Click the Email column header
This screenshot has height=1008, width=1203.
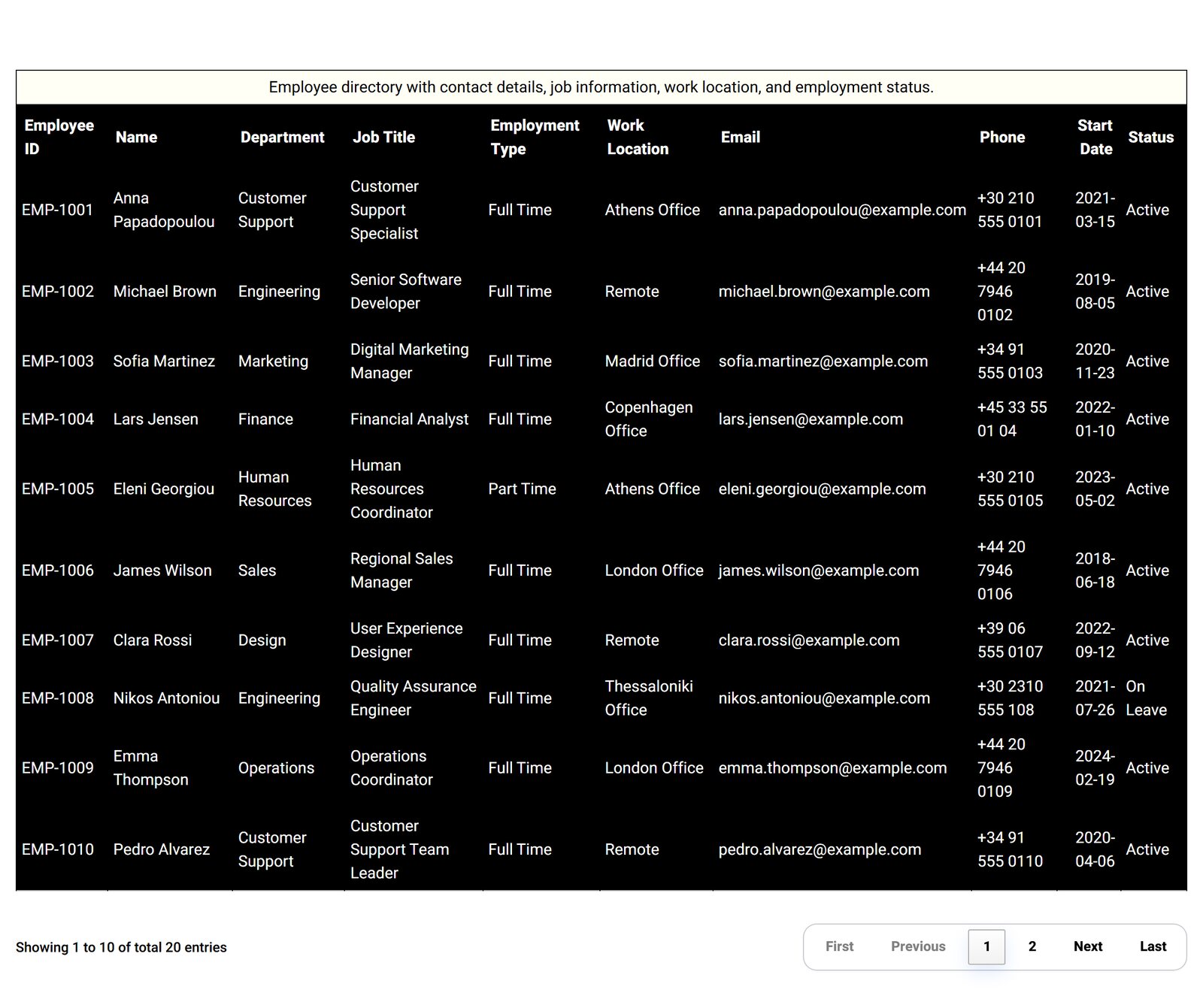click(842, 137)
